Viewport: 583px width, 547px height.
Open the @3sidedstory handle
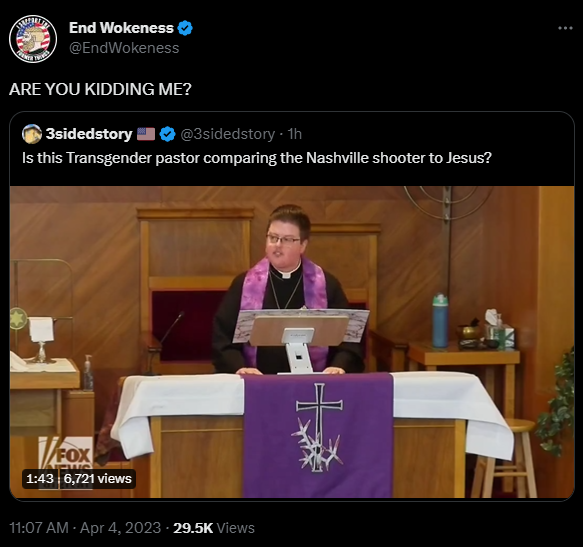pos(228,134)
